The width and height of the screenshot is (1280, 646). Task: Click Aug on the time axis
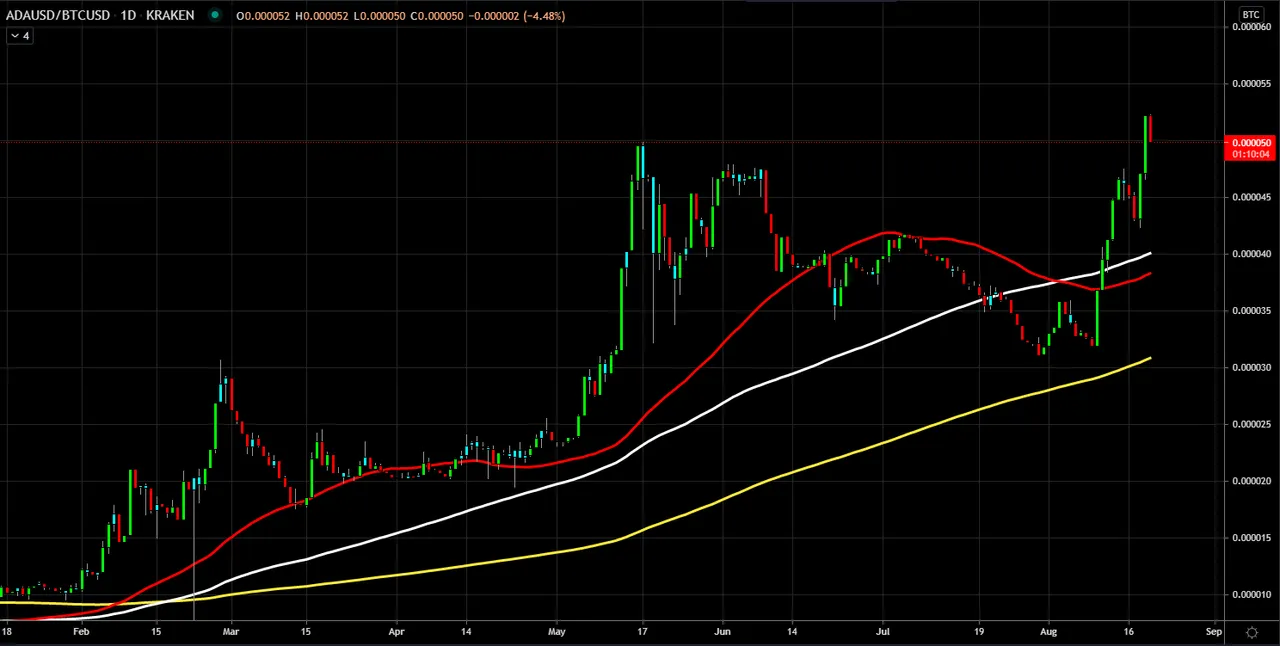tap(1048, 632)
